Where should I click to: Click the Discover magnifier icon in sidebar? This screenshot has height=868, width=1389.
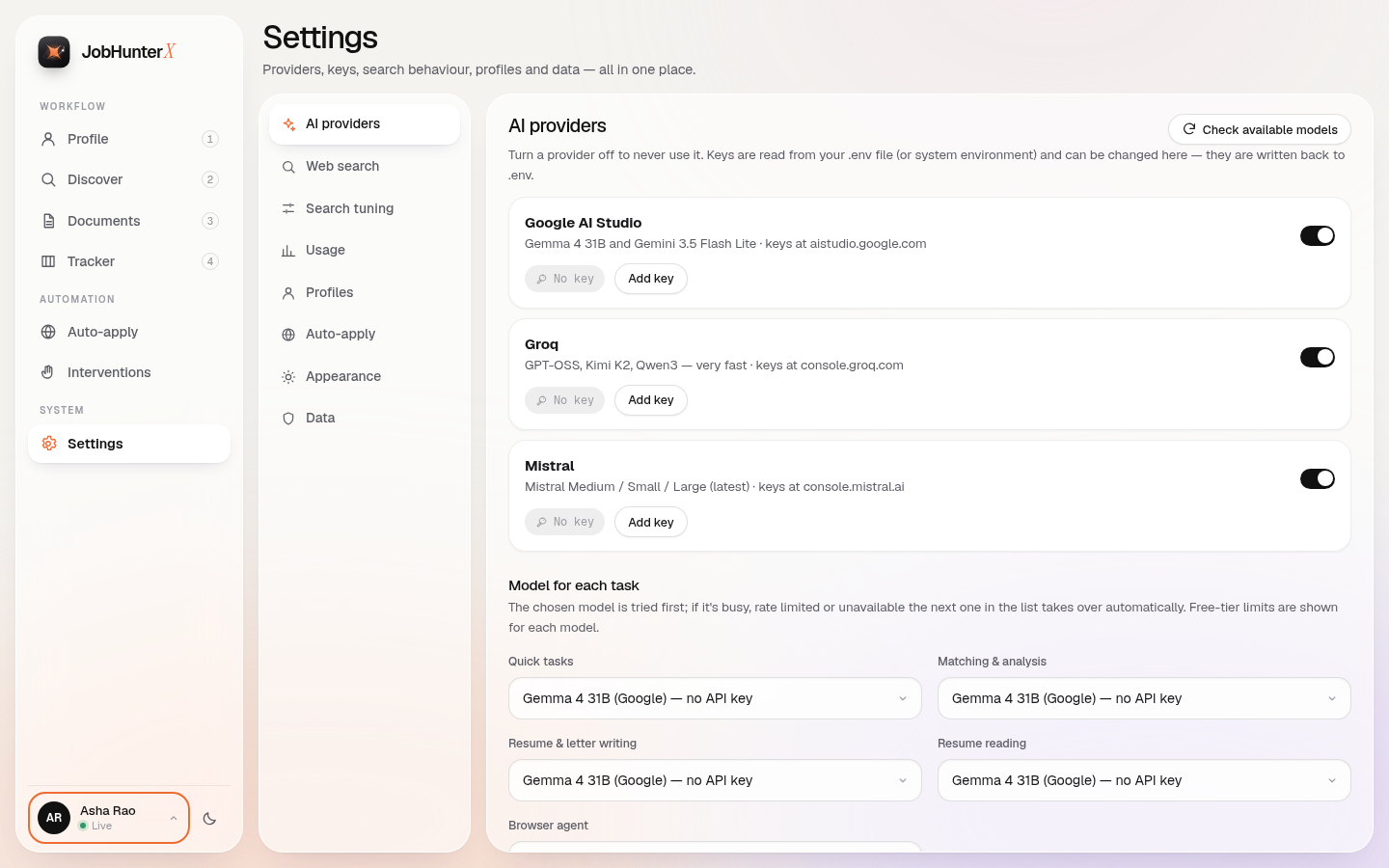pos(48,179)
